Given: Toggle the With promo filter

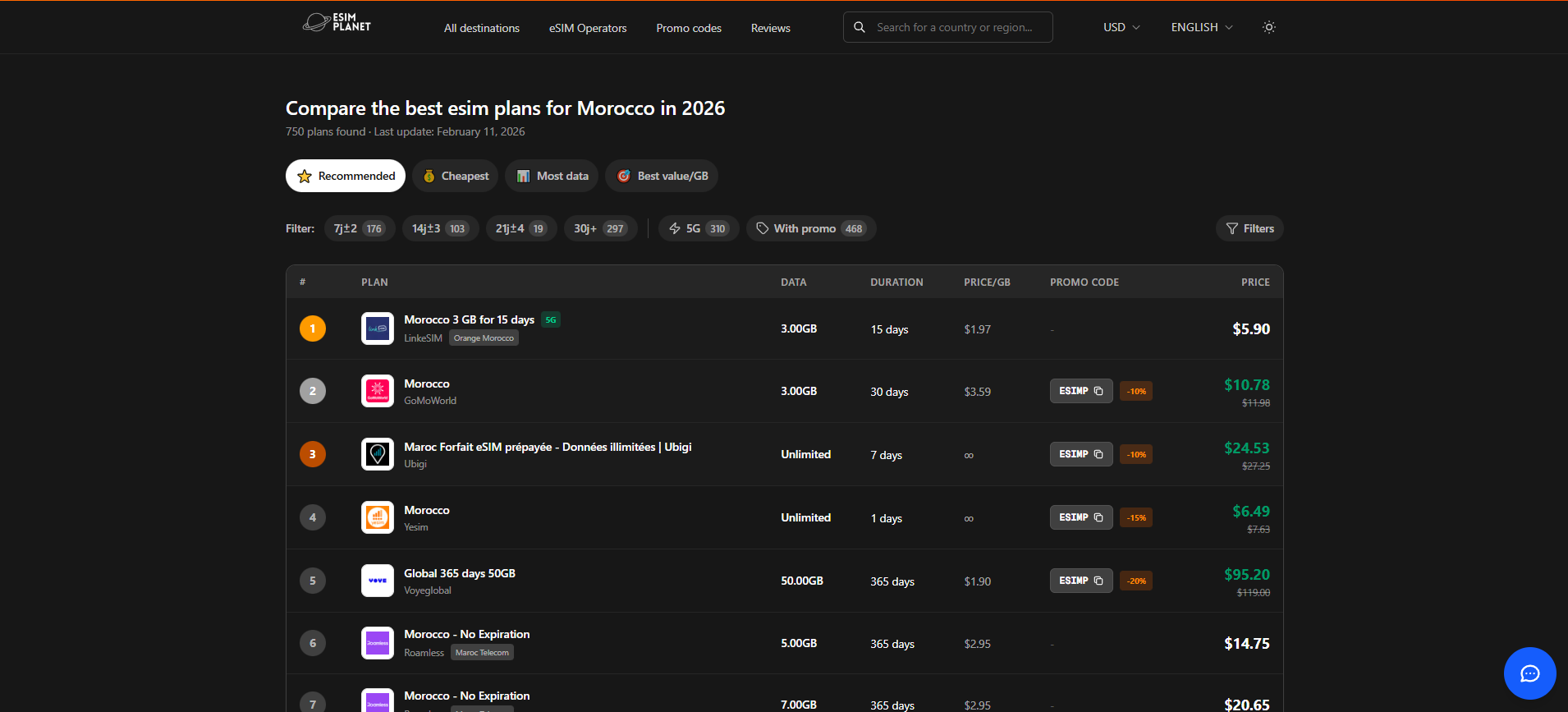Looking at the screenshot, I should (811, 228).
